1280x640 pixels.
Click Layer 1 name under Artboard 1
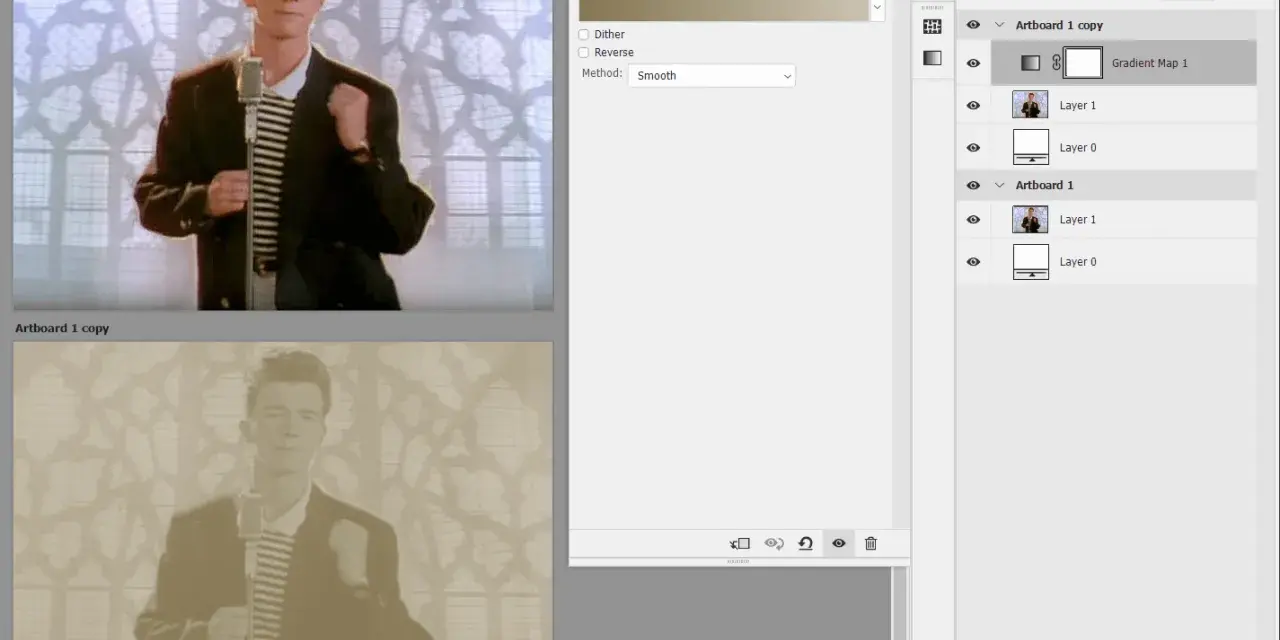point(1078,219)
